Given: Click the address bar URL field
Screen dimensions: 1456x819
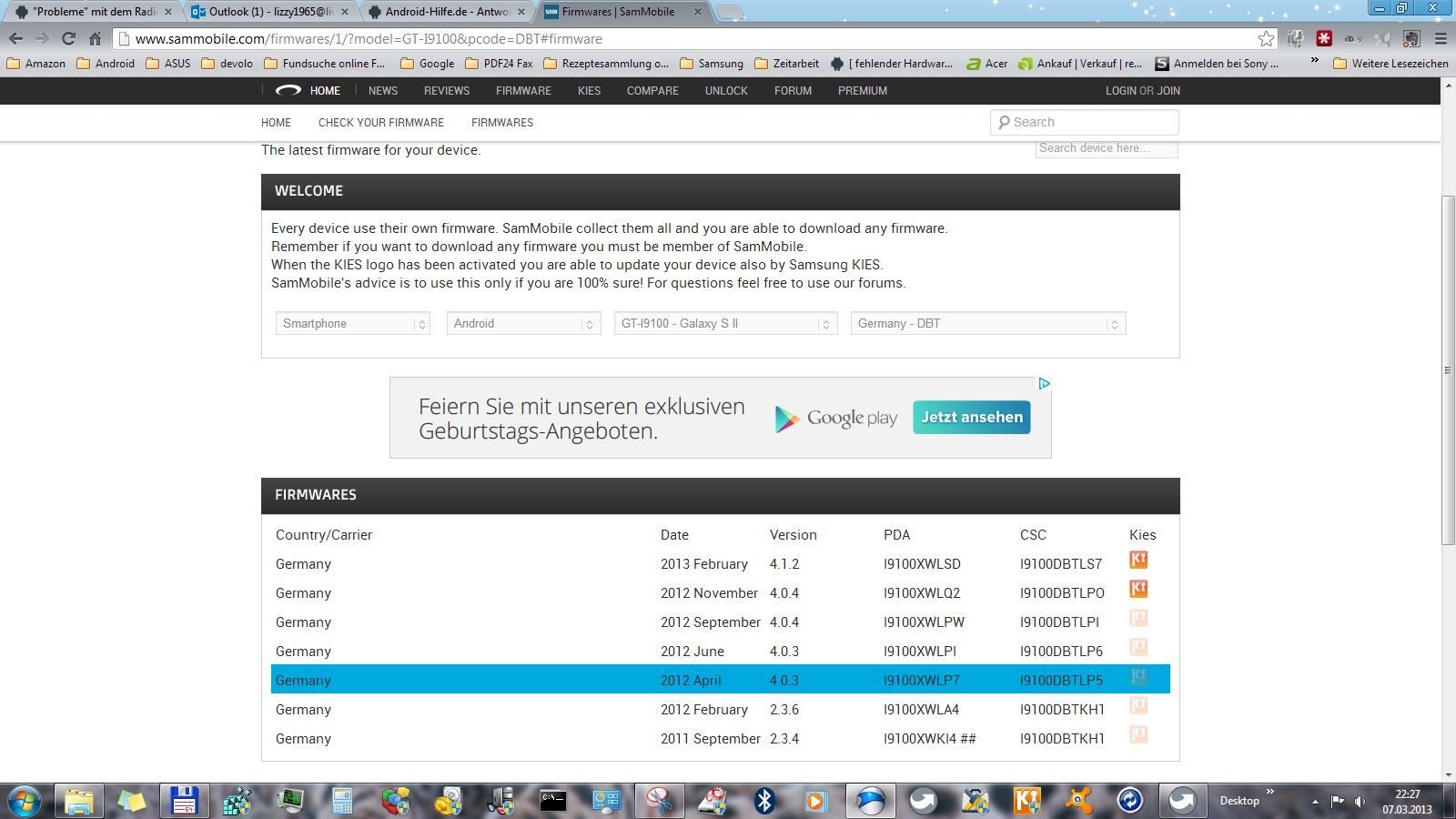Looking at the screenshot, I should click(x=692, y=38).
